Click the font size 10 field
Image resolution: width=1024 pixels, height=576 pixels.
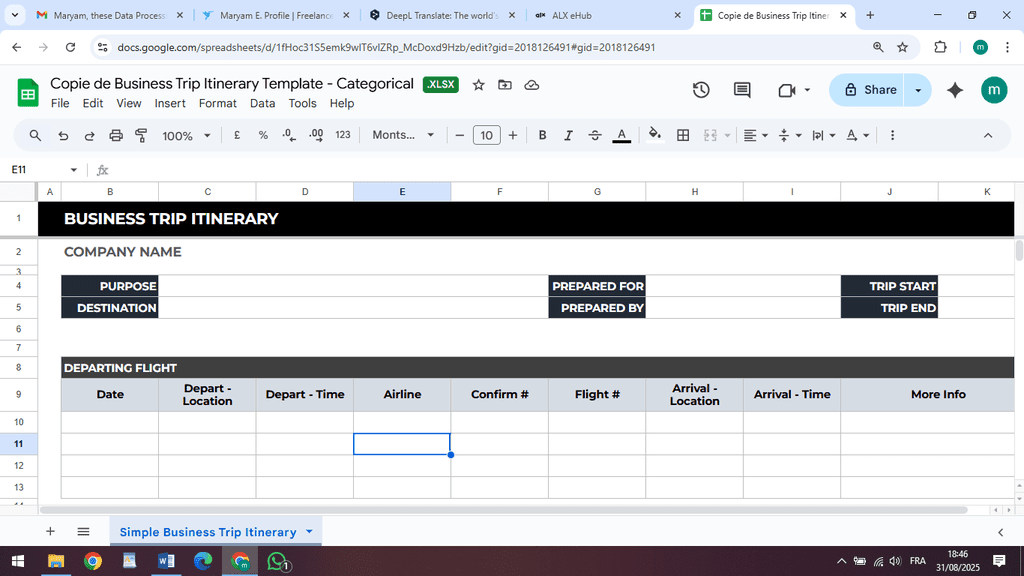487,135
